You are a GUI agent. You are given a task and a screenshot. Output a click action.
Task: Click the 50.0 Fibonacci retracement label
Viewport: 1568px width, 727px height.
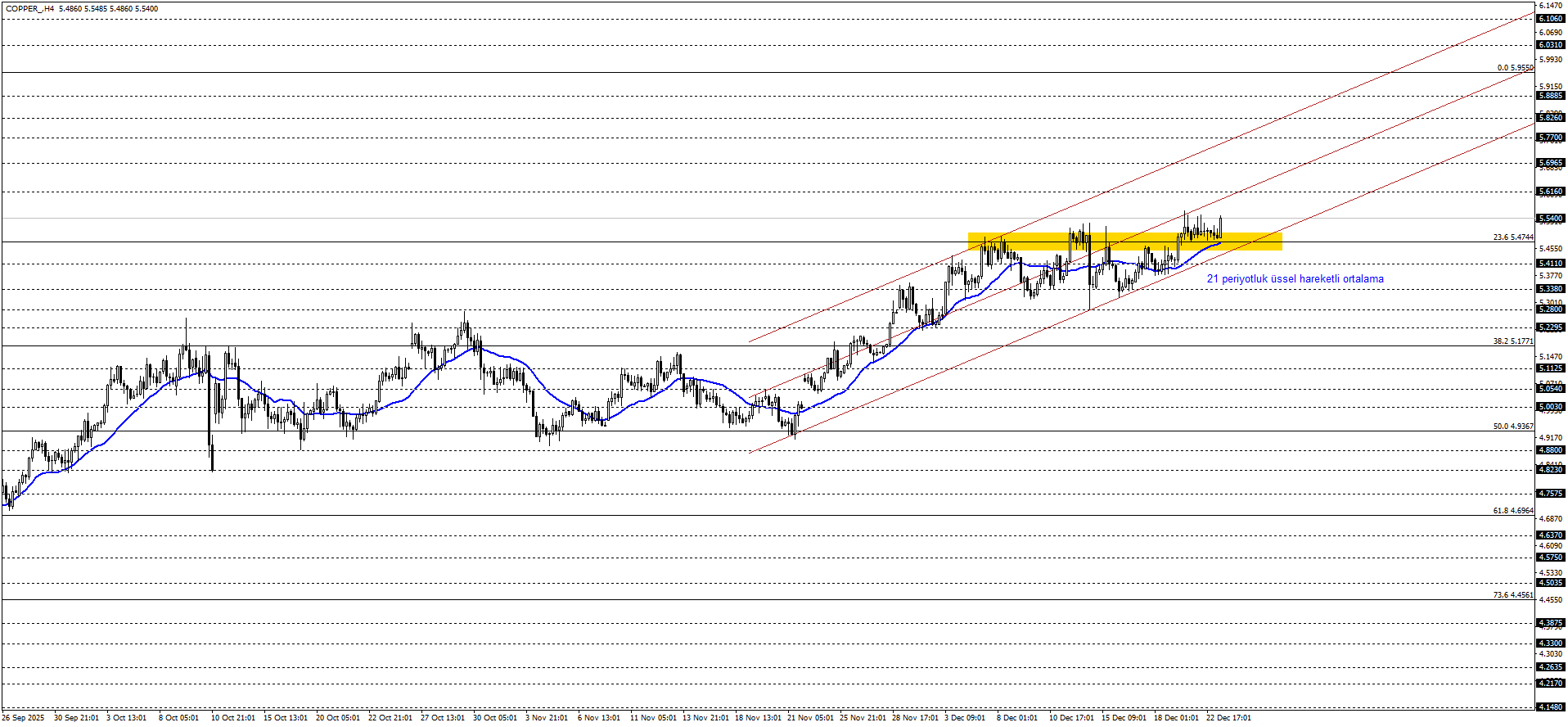tap(1512, 427)
